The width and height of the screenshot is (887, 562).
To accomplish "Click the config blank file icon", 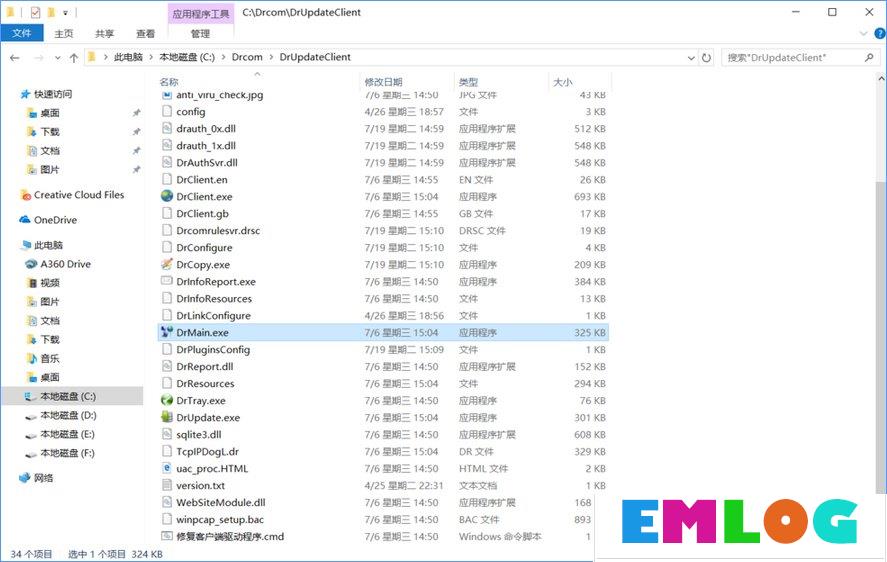I will [x=167, y=111].
